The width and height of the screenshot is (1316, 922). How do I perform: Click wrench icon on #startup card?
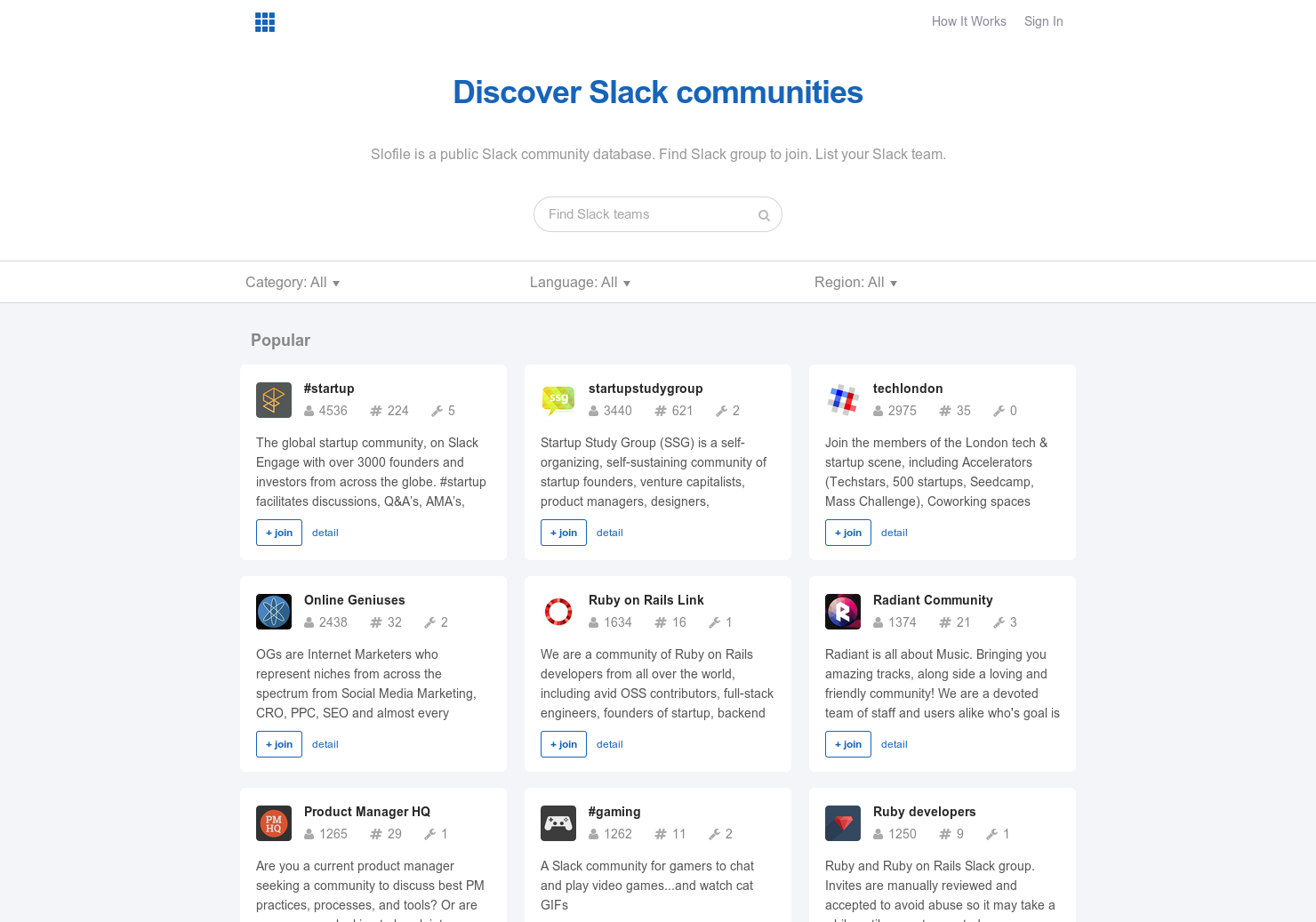coord(437,411)
